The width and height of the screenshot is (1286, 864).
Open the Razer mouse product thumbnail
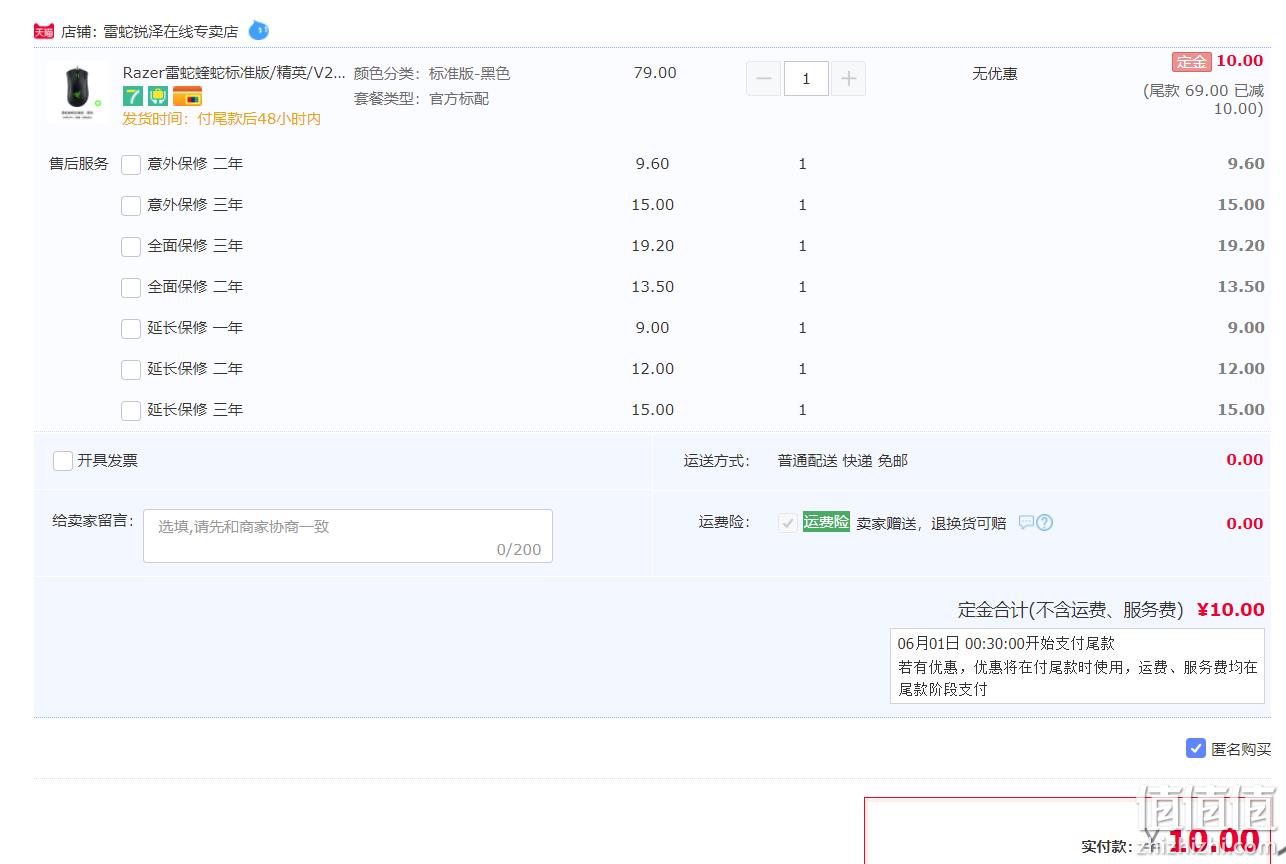pos(77,91)
